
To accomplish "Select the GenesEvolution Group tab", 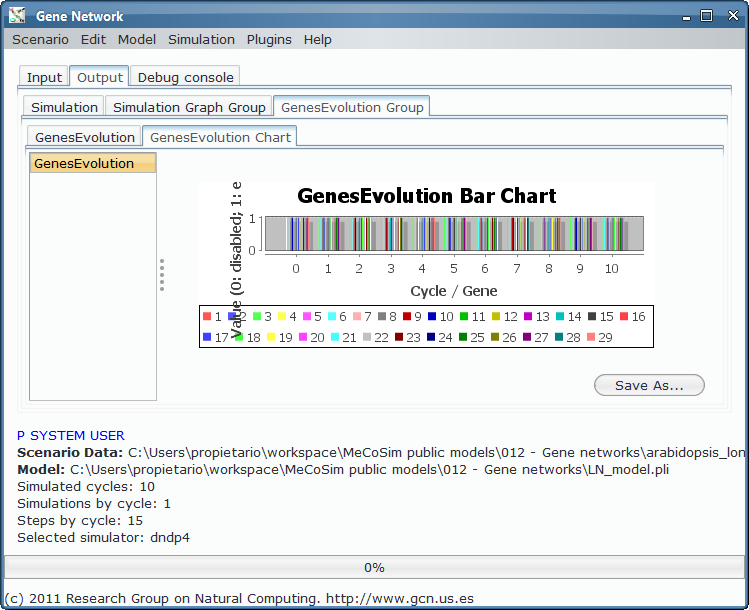I will pyautogui.click(x=352, y=107).
